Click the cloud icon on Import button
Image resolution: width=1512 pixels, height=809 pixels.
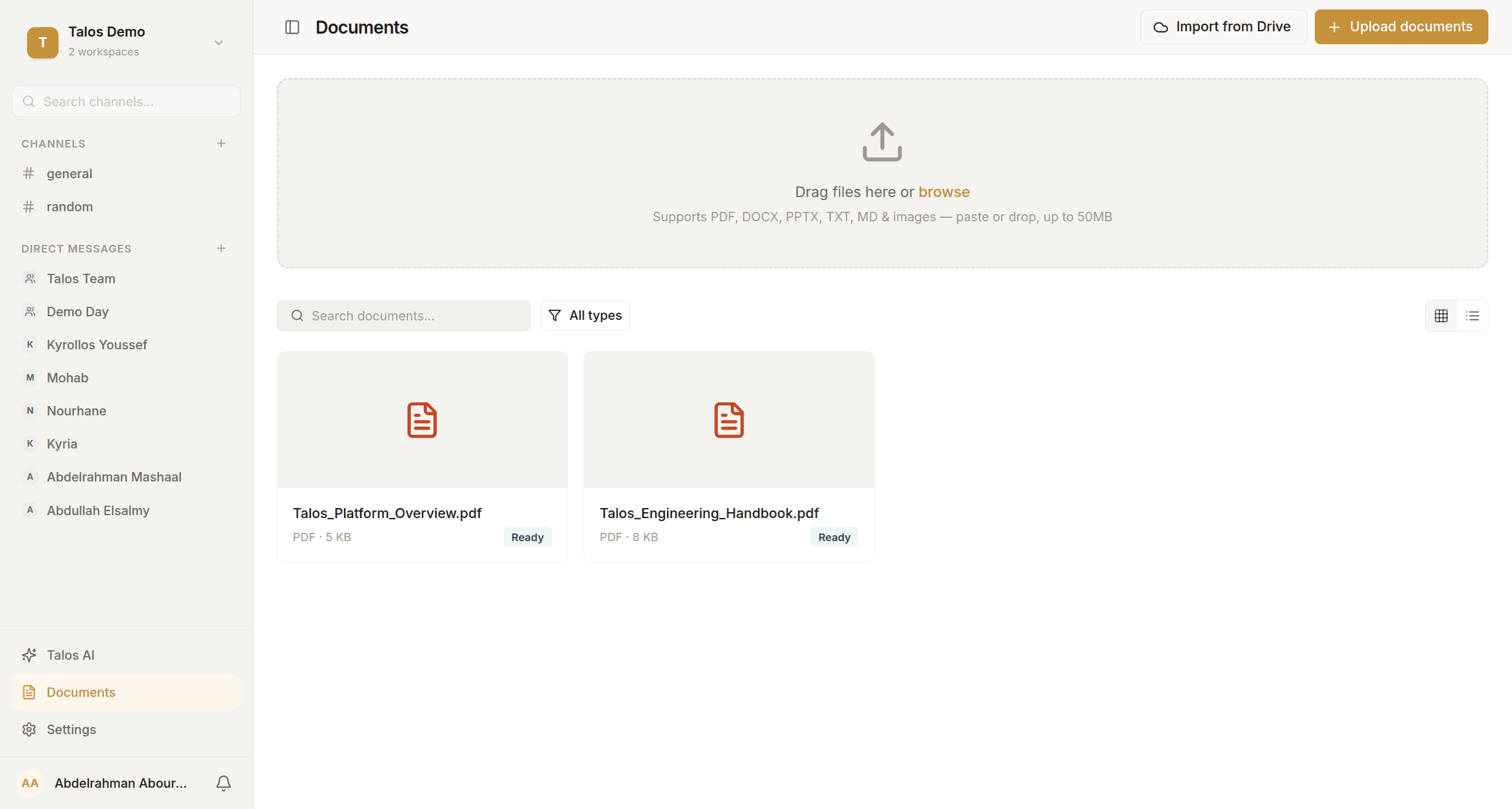[1161, 27]
